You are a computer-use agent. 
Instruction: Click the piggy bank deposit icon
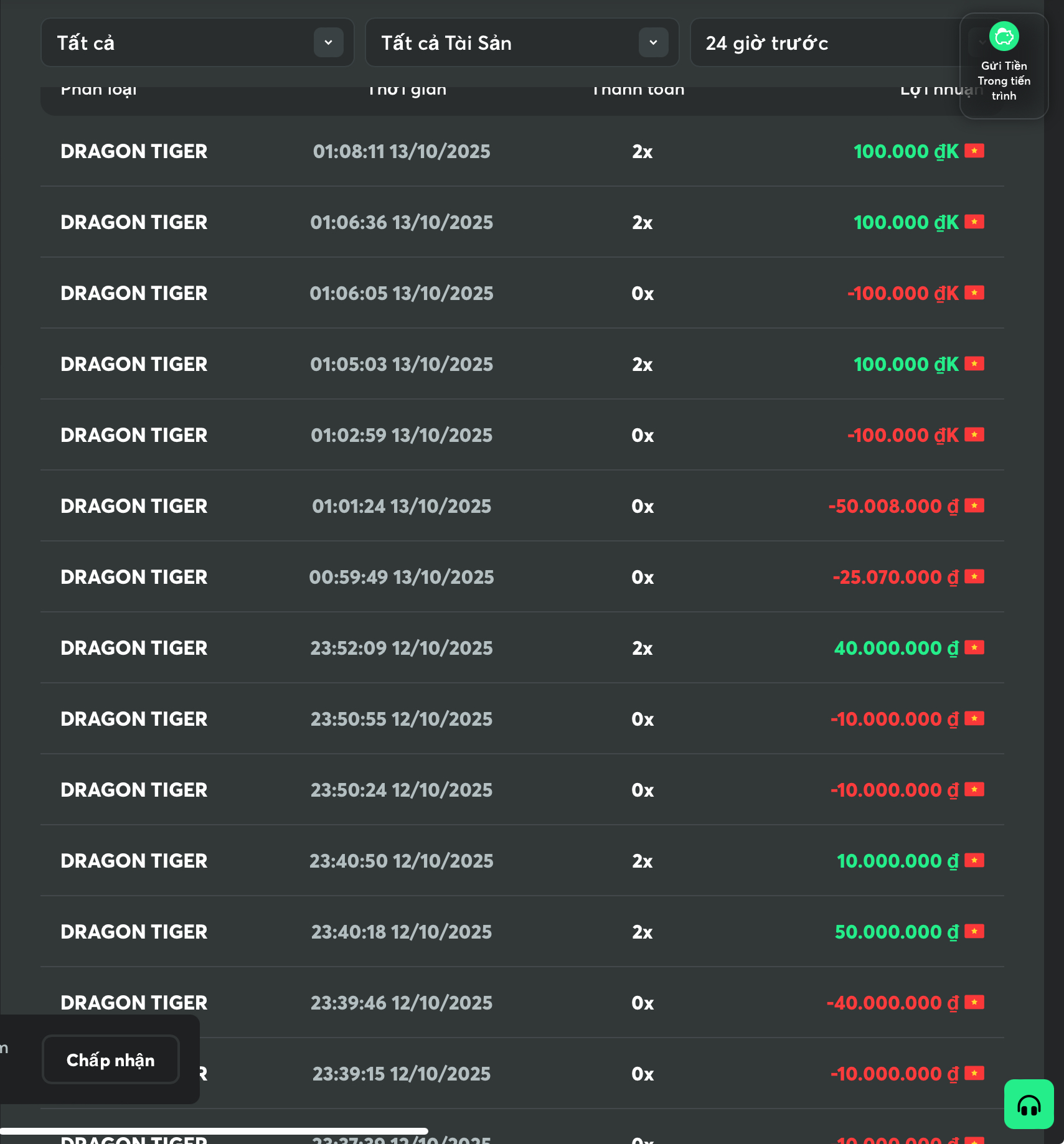pyautogui.click(x=1004, y=37)
